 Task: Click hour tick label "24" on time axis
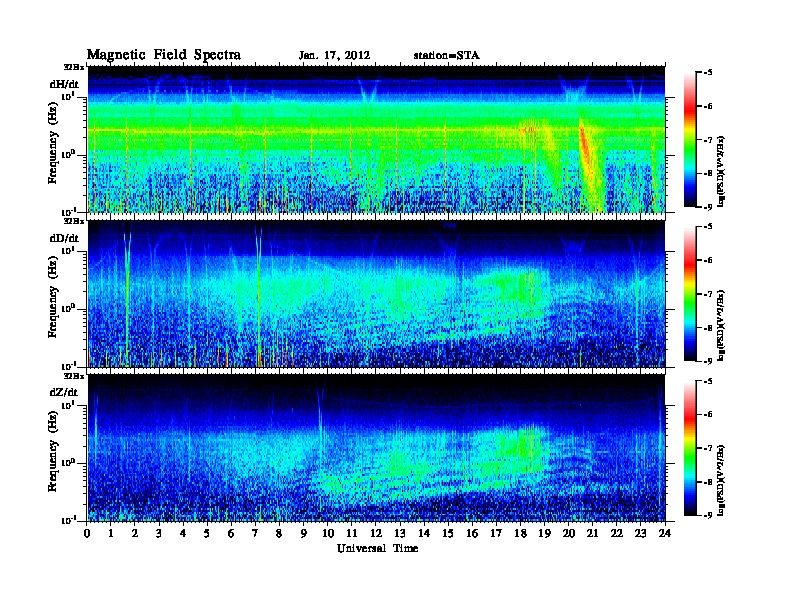point(665,533)
